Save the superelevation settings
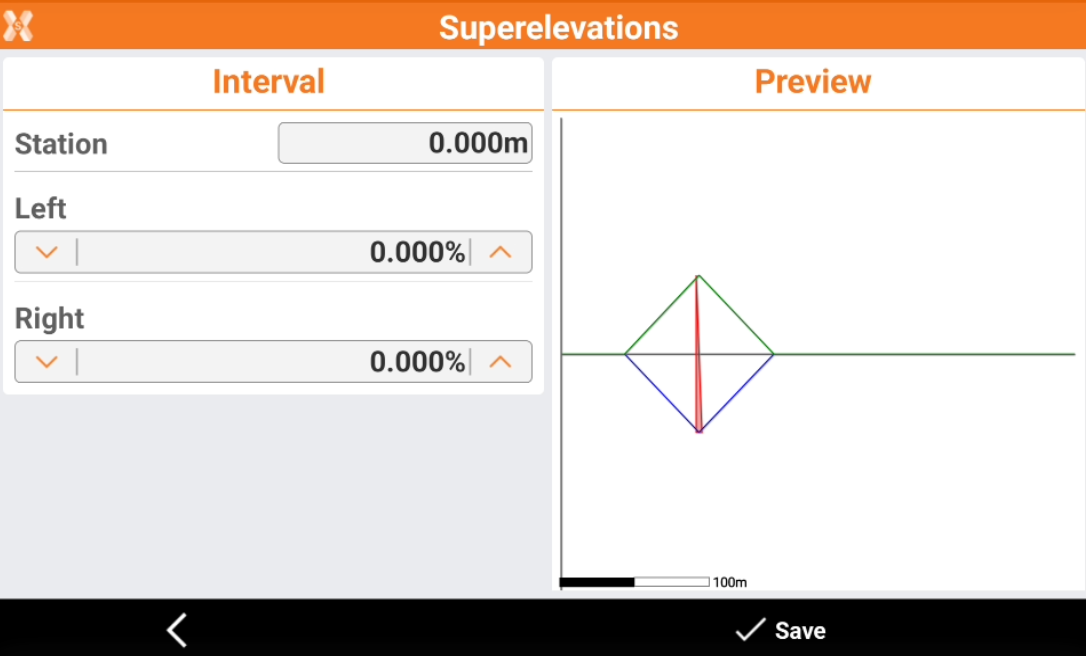The height and width of the screenshot is (656, 1086). [781, 630]
